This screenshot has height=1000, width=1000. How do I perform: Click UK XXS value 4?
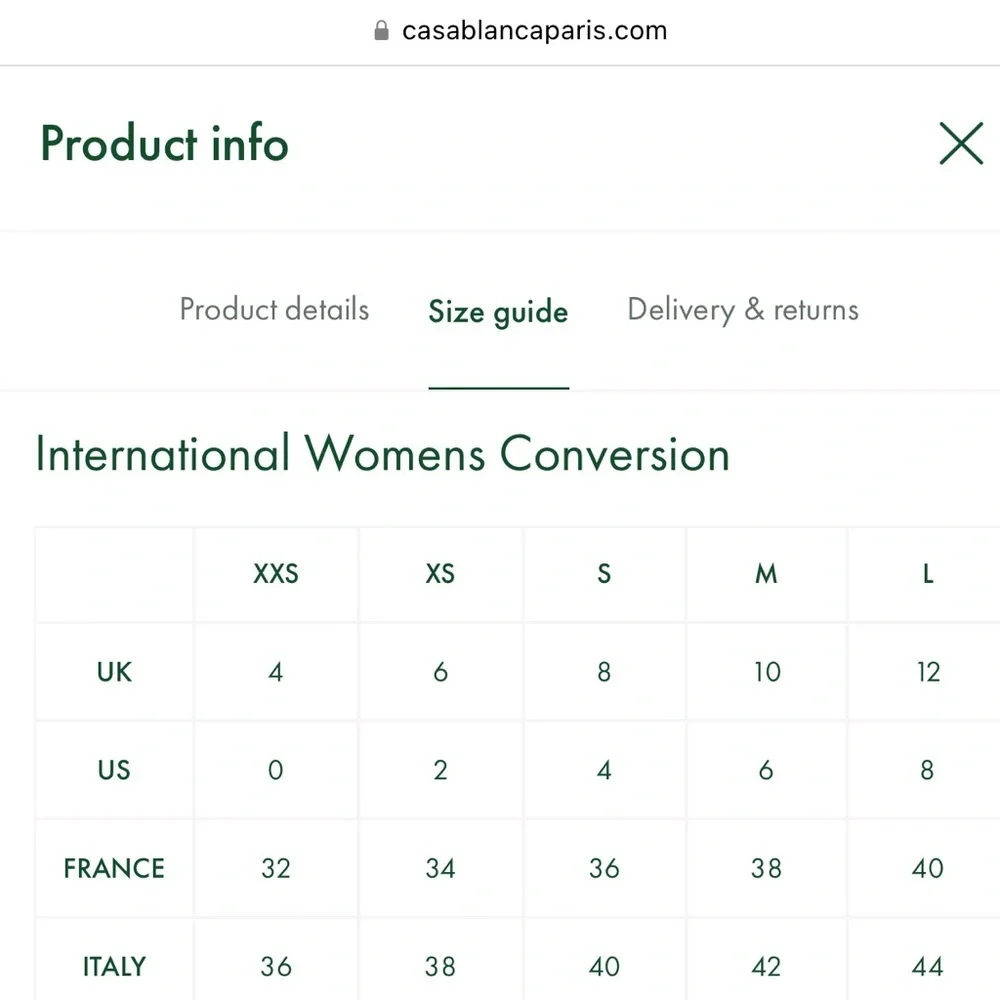point(276,672)
